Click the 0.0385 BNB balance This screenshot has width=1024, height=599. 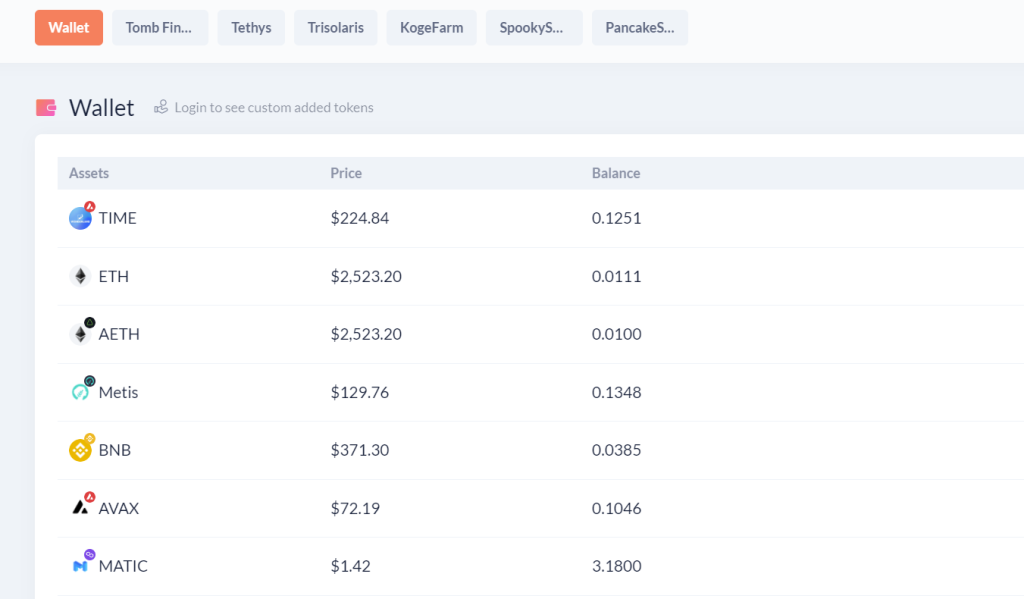616,450
